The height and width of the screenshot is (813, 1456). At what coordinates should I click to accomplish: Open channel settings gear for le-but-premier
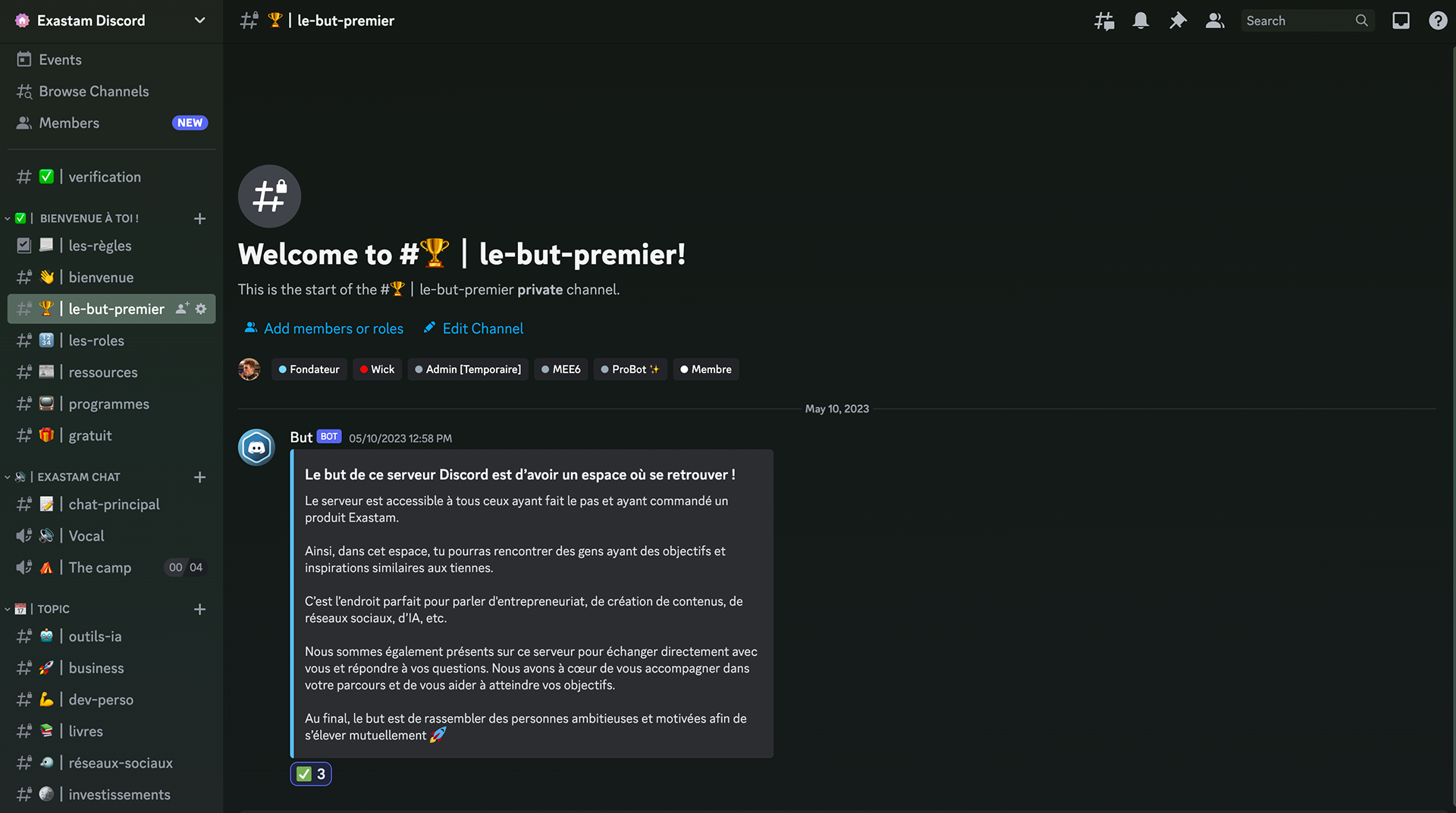pos(201,309)
